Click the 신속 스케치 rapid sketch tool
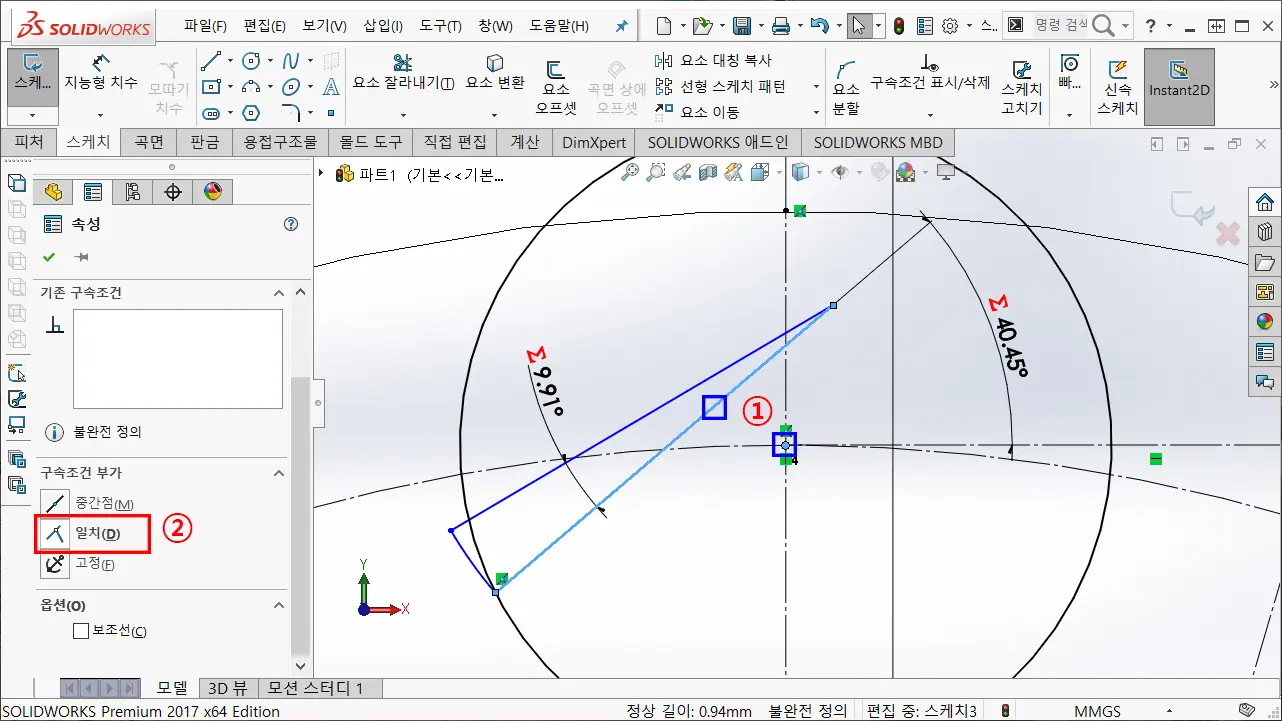The width and height of the screenshot is (1282, 721). pos(1117,87)
